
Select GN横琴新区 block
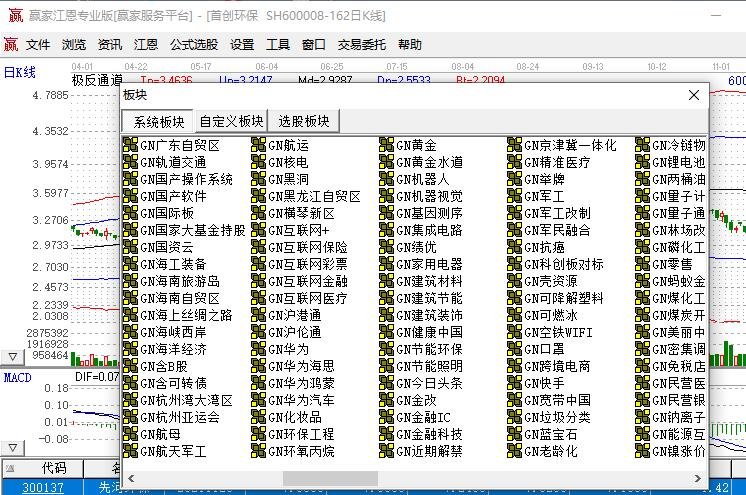point(302,213)
